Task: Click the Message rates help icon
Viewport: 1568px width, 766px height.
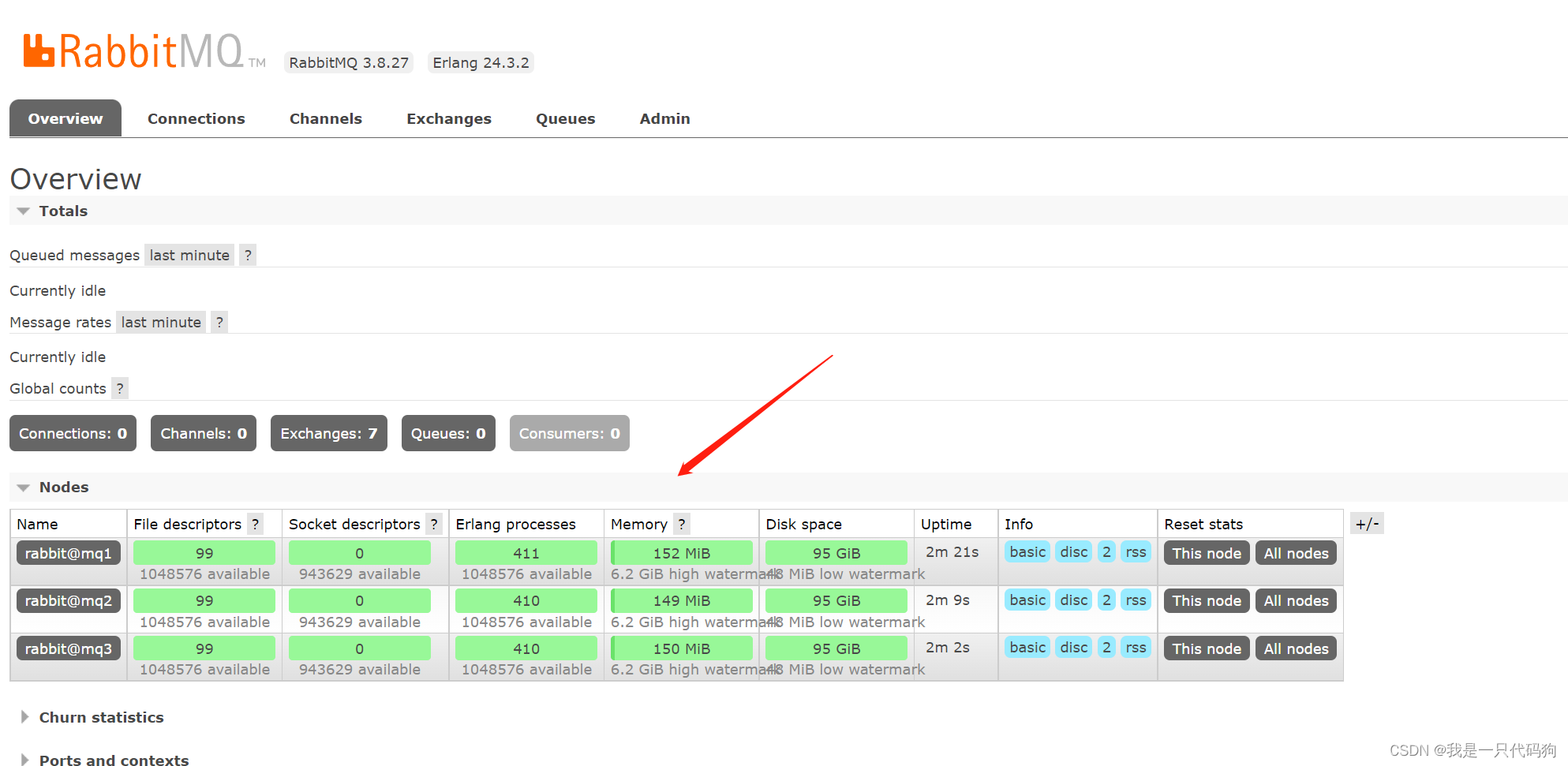Action: (x=219, y=322)
